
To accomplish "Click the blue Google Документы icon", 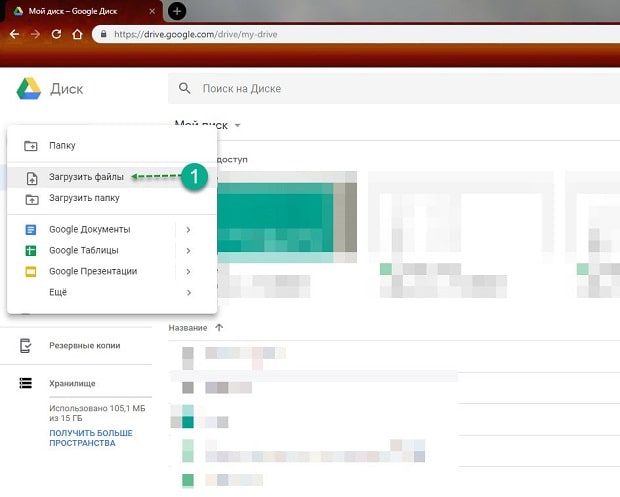I will coord(31,230).
